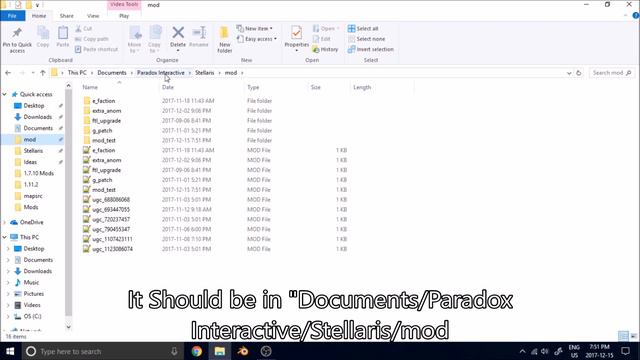Click the Copy ribbon icon
Image resolution: width=640 pixels, height=360 pixels.
point(43,33)
